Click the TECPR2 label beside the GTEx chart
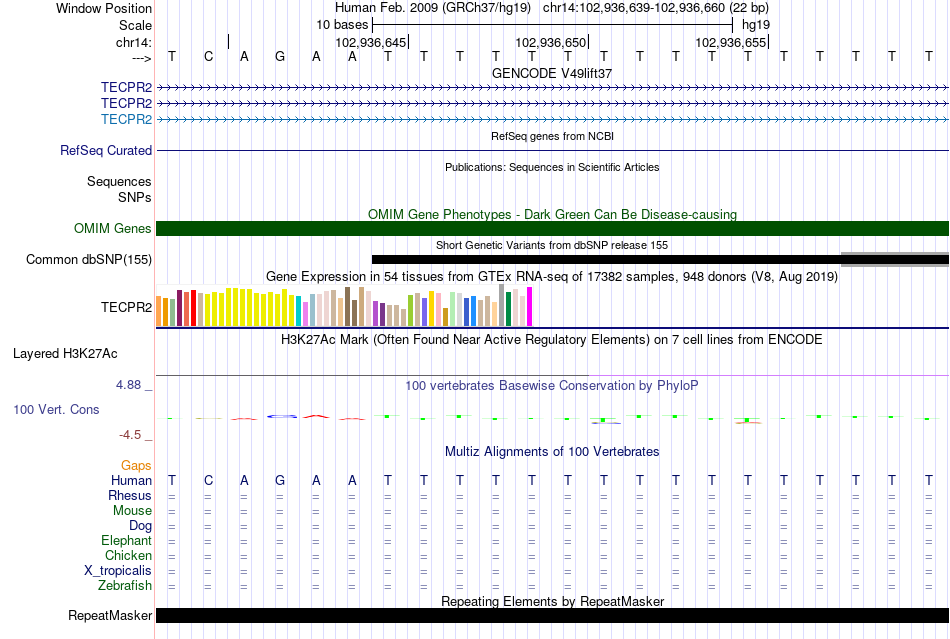 [x=126, y=307]
